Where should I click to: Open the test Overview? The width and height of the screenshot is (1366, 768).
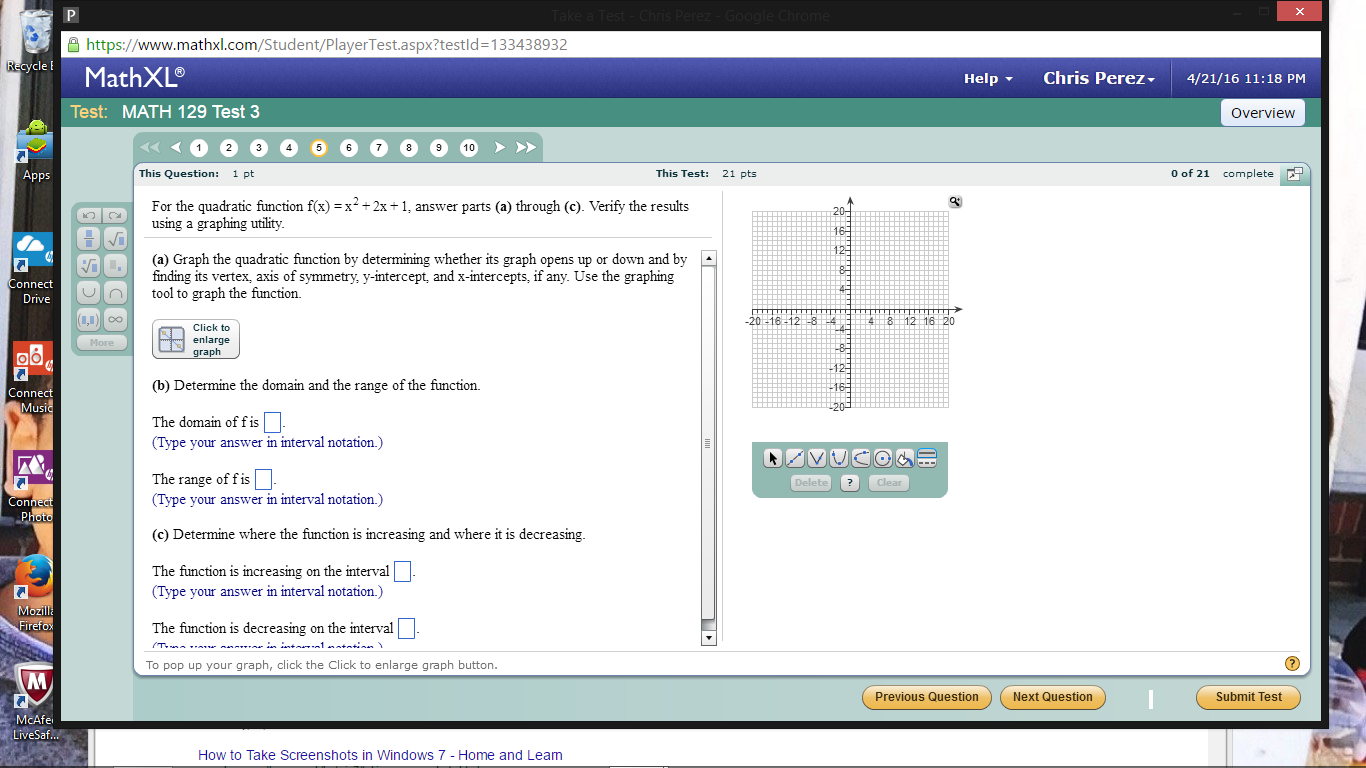[1262, 112]
